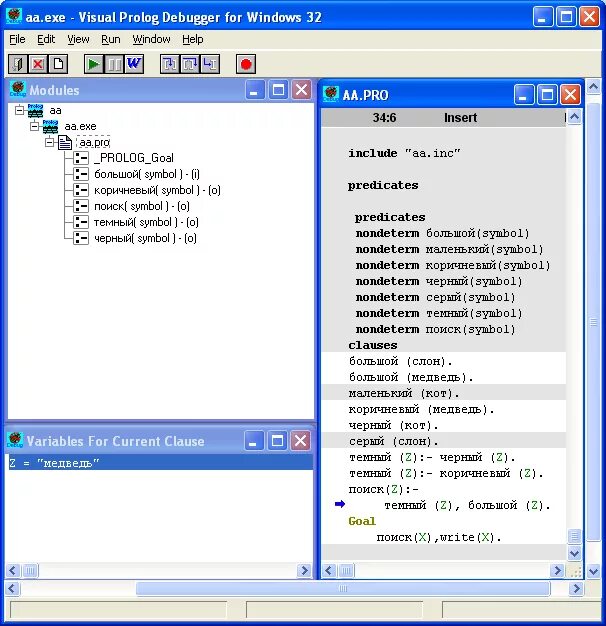Click AA.PRO vertical scrollbar thumb
606x626 pixels.
click(x=574, y=536)
